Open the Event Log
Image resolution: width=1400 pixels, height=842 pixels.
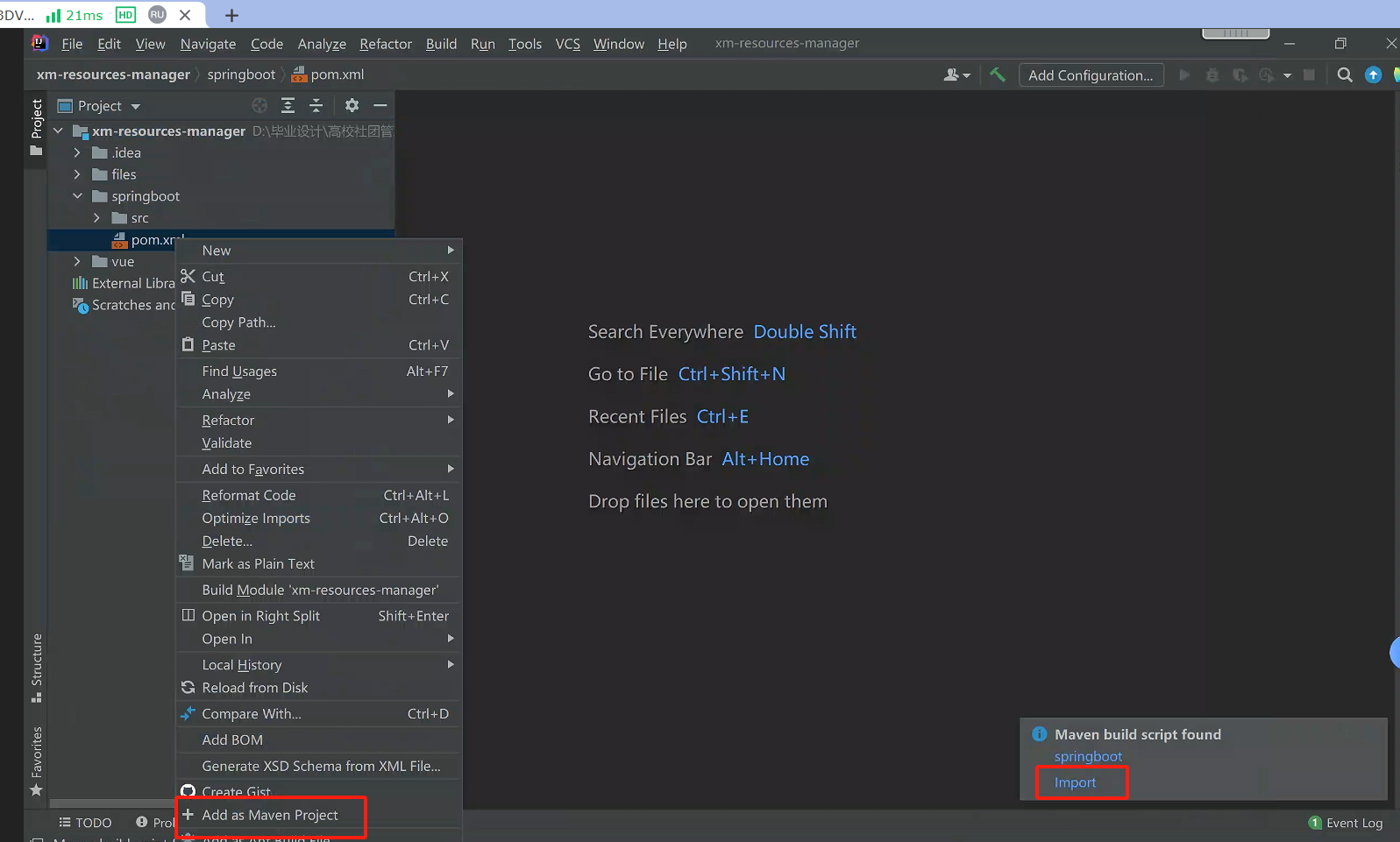pos(1346,823)
